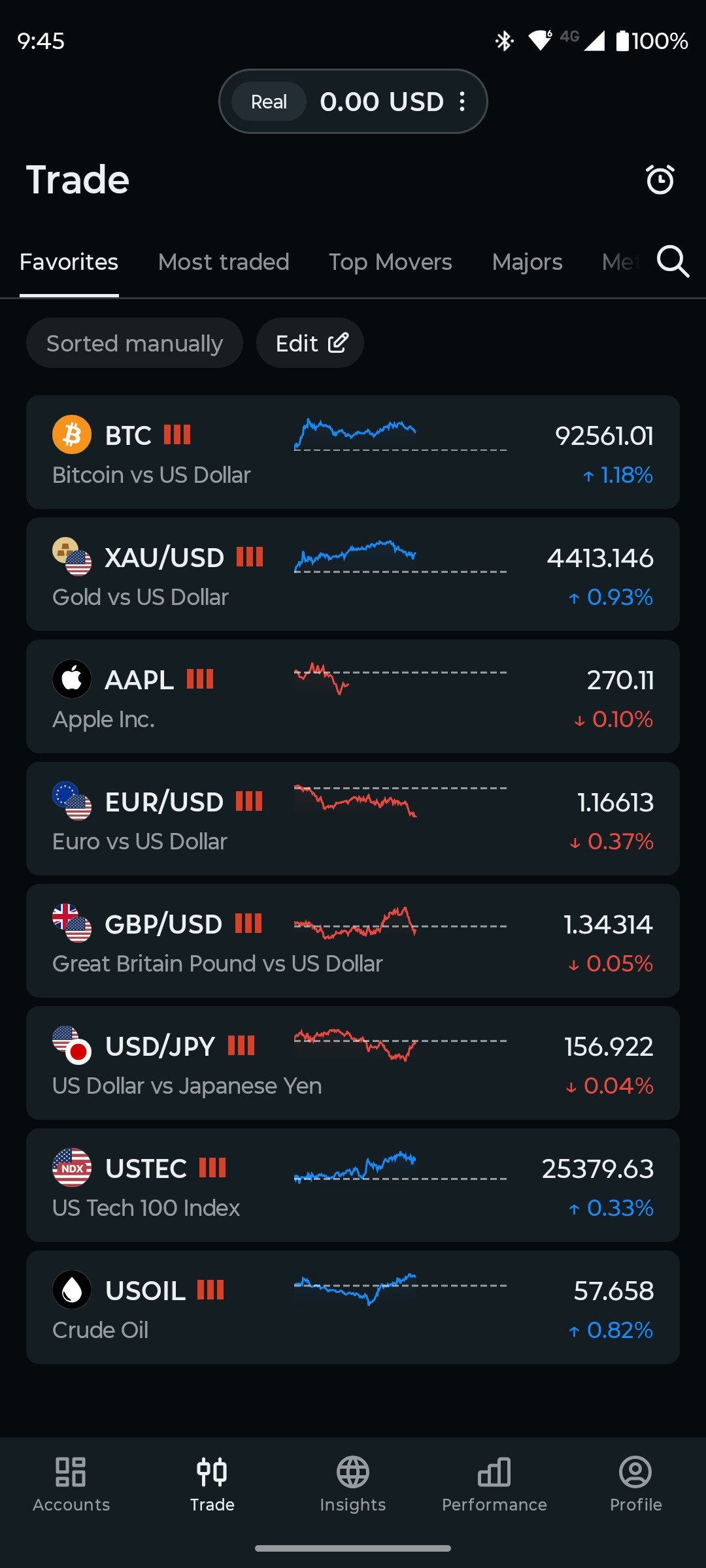Switch to the Most traded tab
The width and height of the screenshot is (706, 1568).
(x=224, y=262)
